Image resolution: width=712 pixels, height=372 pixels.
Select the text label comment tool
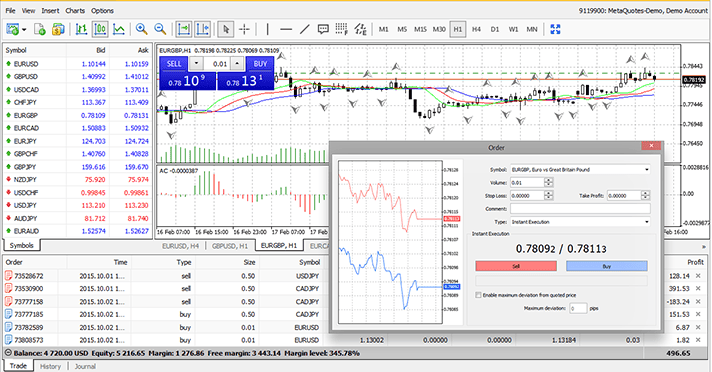323,30
